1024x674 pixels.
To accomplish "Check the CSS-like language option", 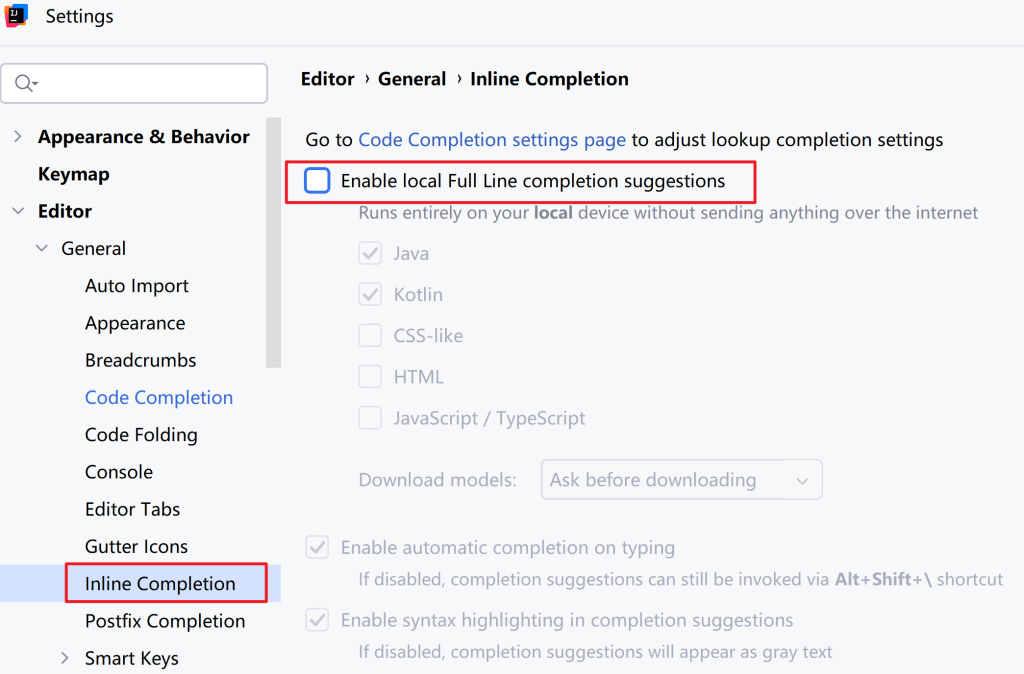I will (x=370, y=336).
